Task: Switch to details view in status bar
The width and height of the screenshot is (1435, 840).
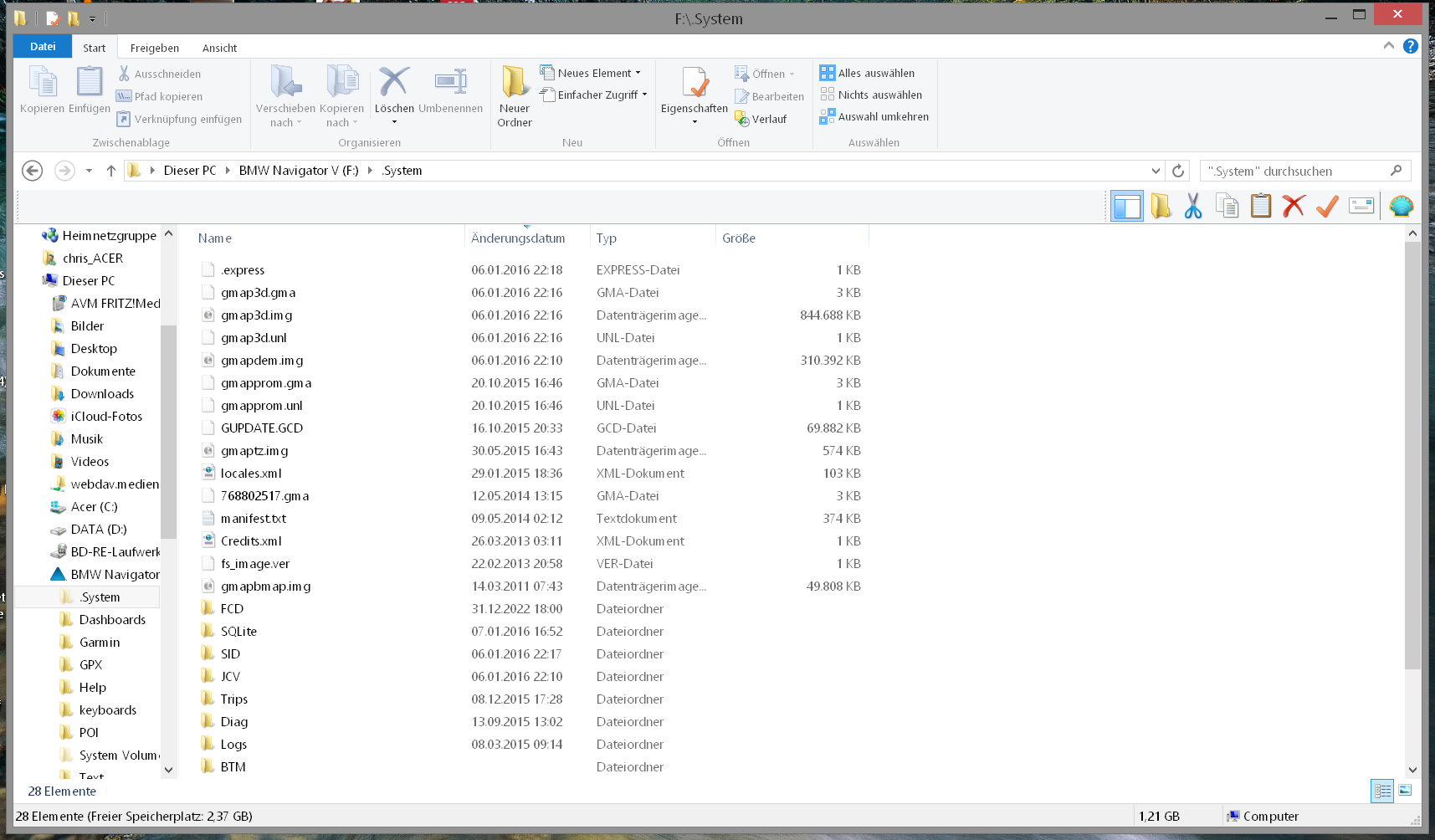Action: pyautogui.click(x=1382, y=791)
